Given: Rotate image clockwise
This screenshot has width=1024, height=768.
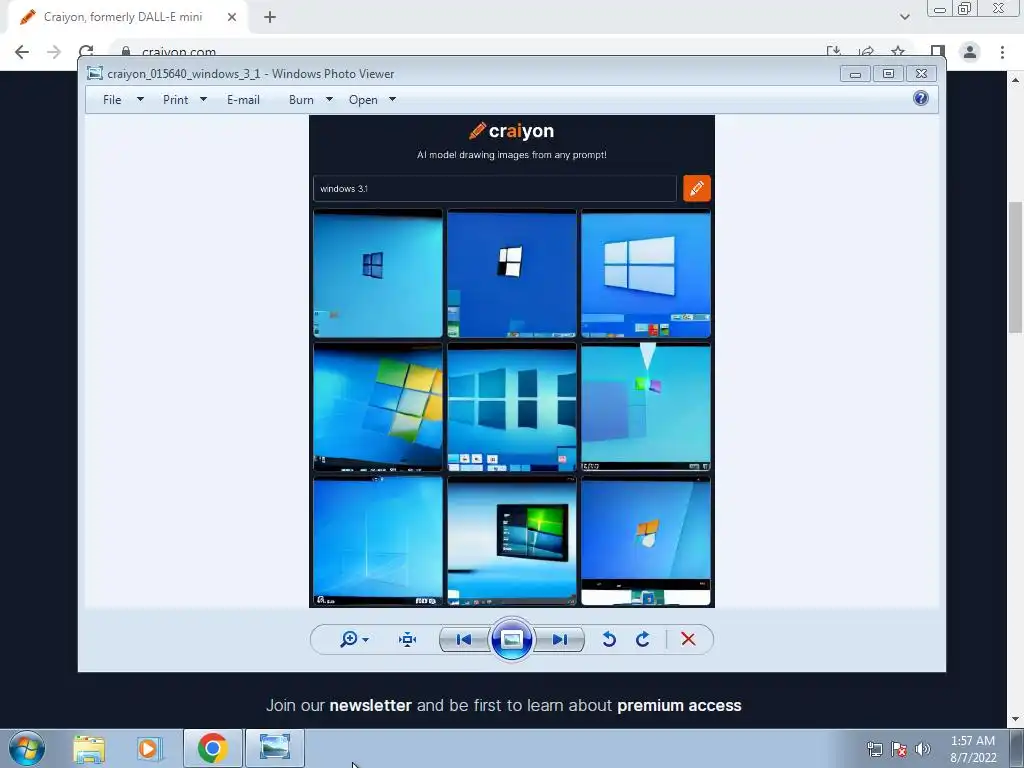Looking at the screenshot, I should (x=643, y=639).
